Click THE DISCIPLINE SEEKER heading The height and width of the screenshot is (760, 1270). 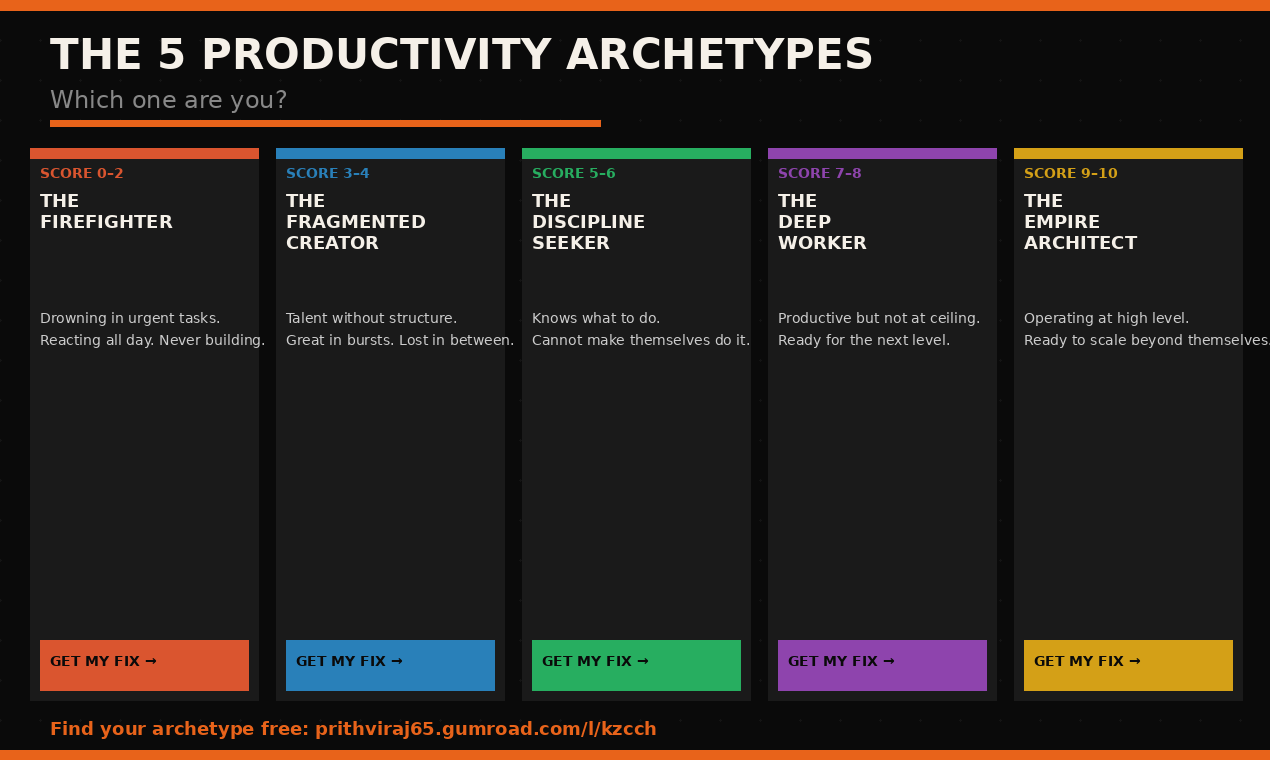coord(589,222)
